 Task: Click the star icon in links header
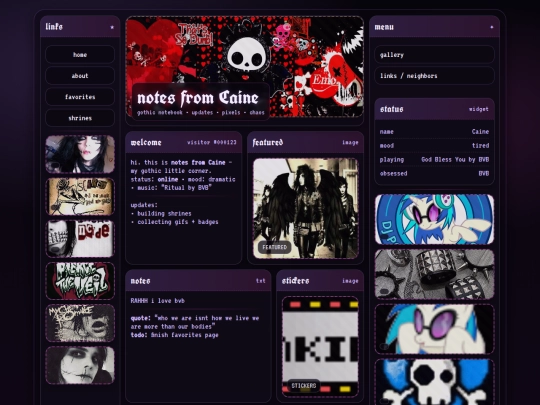click(x=112, y=27)
